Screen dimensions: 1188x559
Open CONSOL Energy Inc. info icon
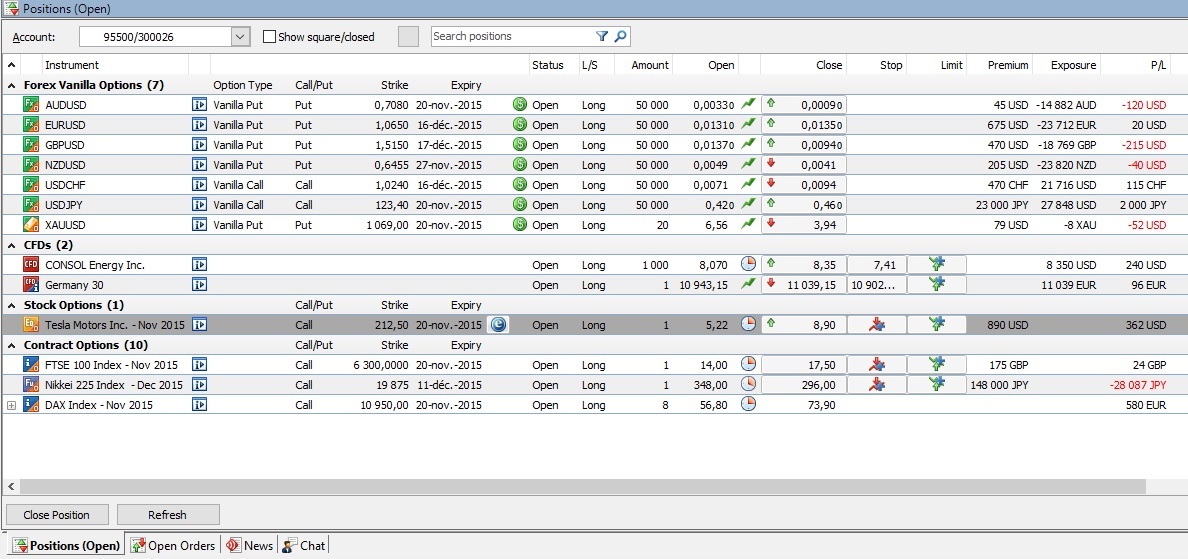199,265
